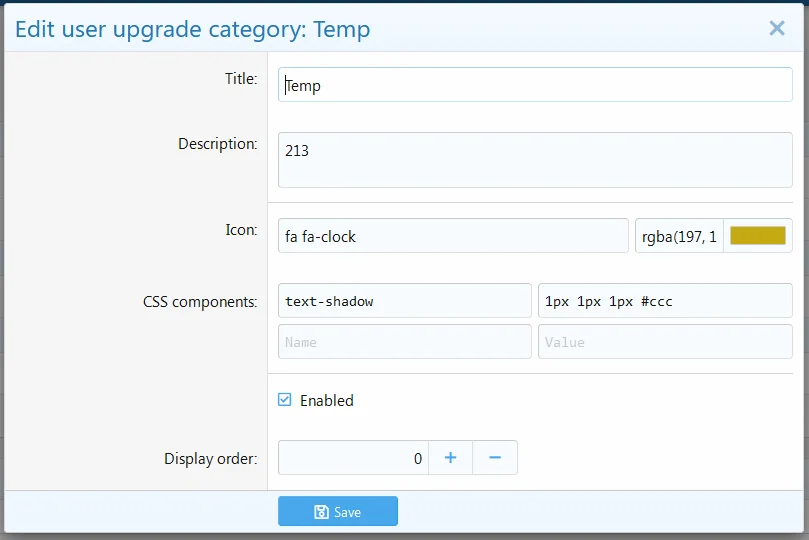Click the rgba color value field
809x540 pixels.
click(x=679, y=236)
